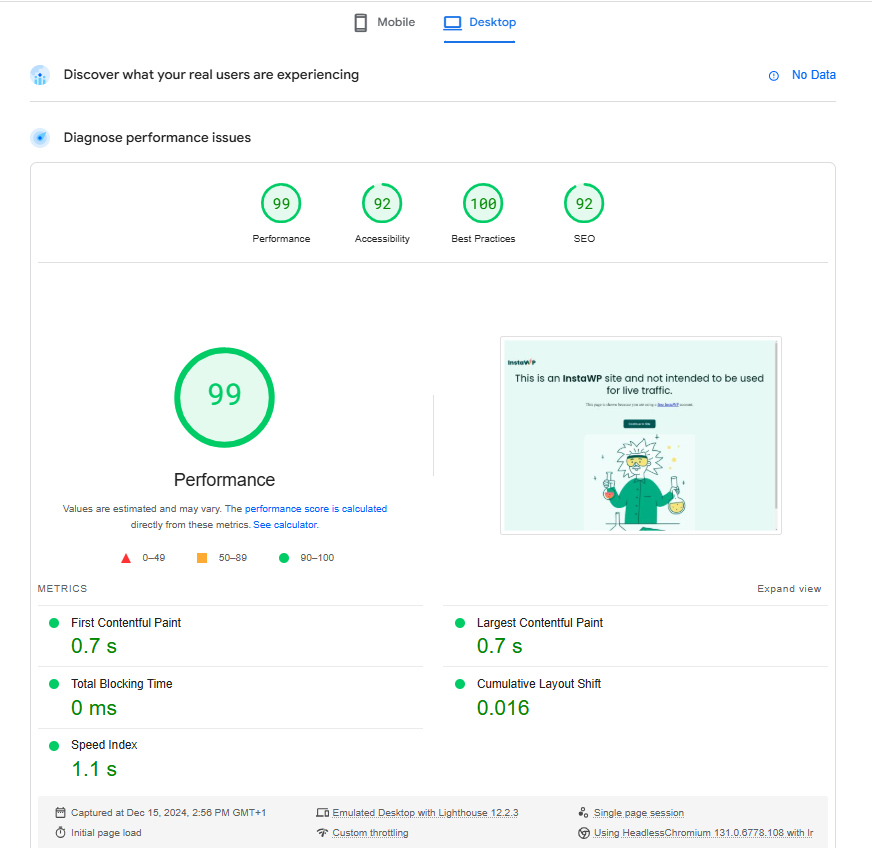Click the real users experience icon
The height and width of the screenshot is (848, 872).
40,75
